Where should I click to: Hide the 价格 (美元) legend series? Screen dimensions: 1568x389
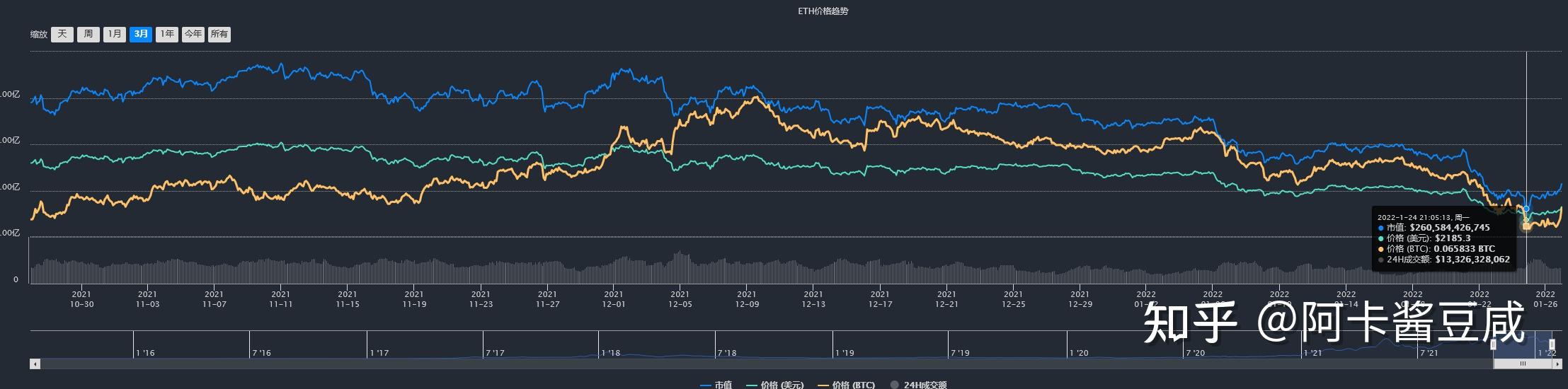click(x=775, y=385)
